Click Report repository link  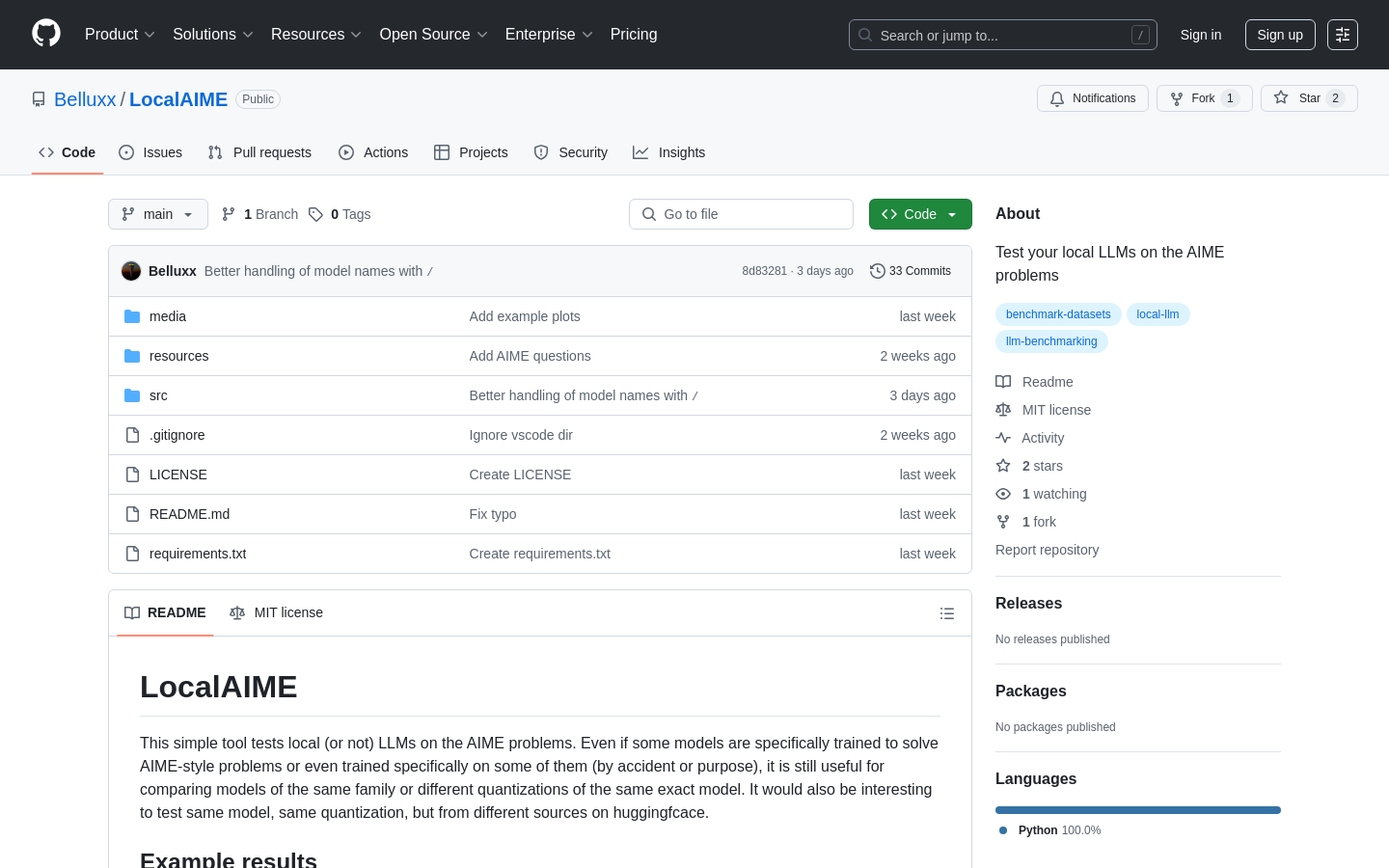click(1047, 550)
